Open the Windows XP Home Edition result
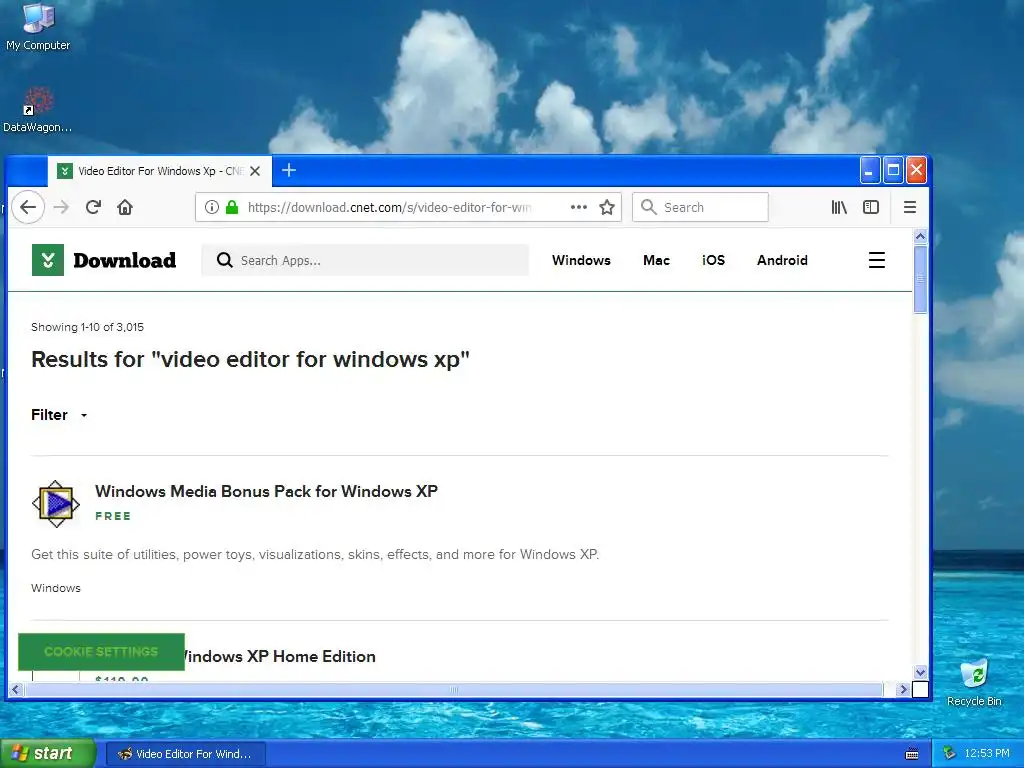The width and height of the screenshot is (1024, 768). (280, 656)
